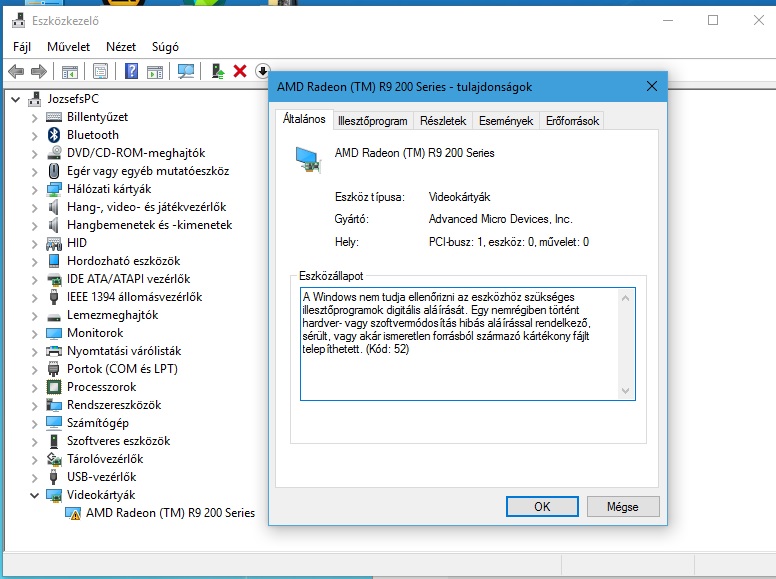The width and height of the screenshot is (776, 579).
Task: Expand the Portok (COM és LPT) category
Action: [34, 370]
